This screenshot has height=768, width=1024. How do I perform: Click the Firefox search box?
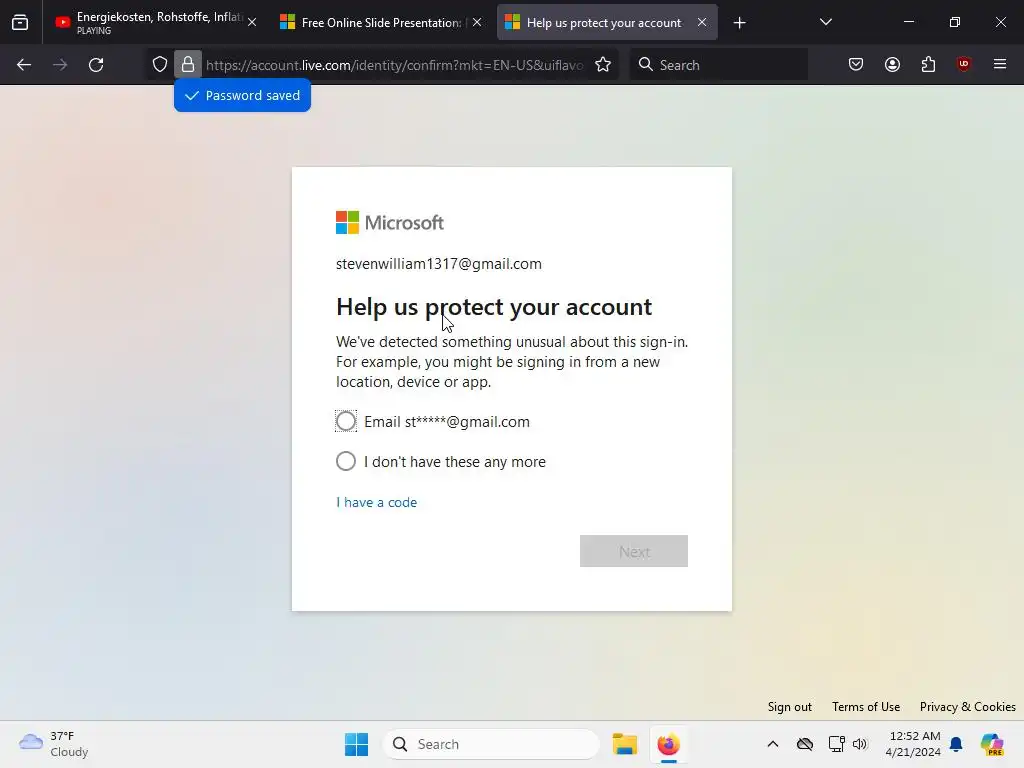coord(718,65)
